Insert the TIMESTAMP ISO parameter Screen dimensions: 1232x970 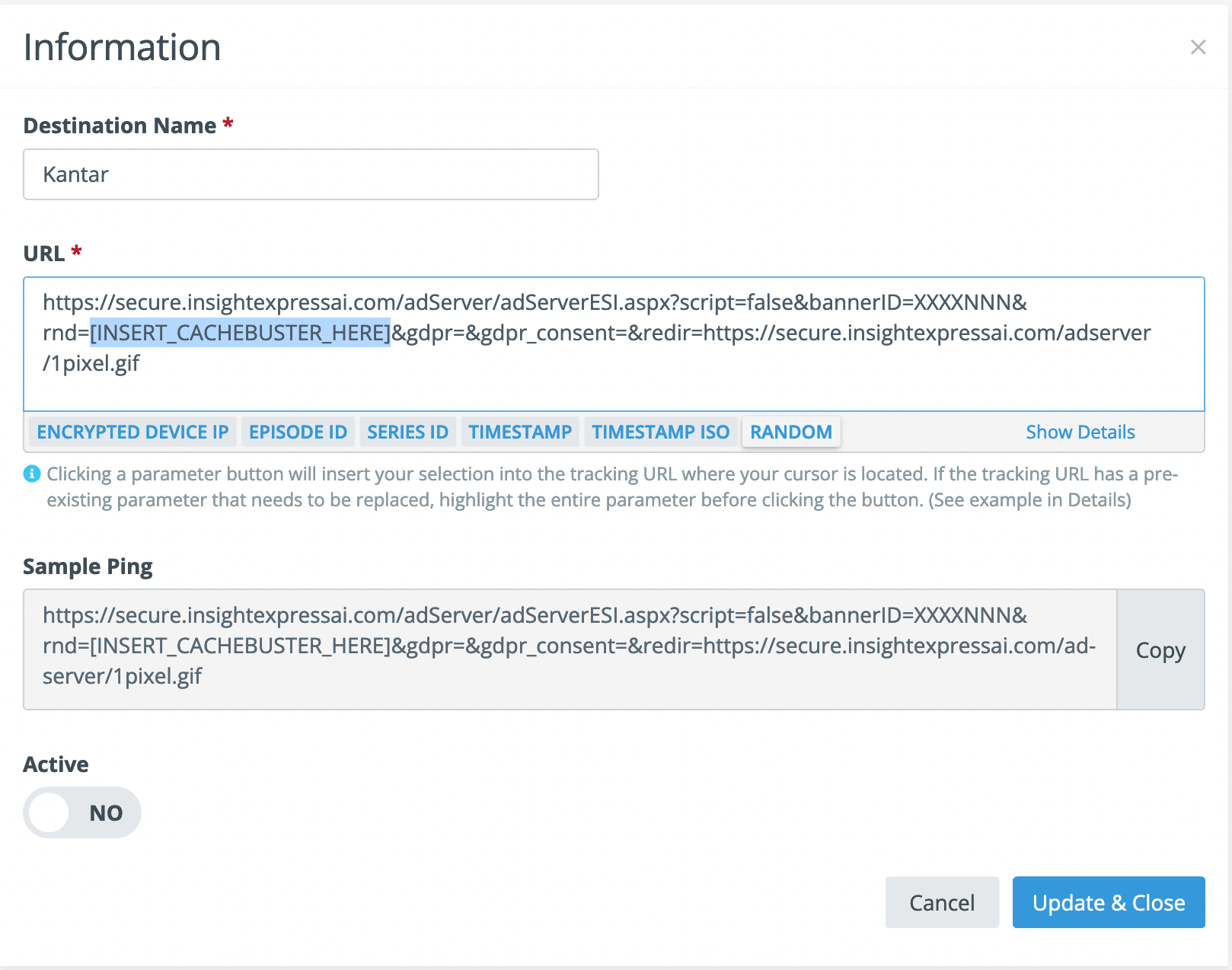point(660,432)
